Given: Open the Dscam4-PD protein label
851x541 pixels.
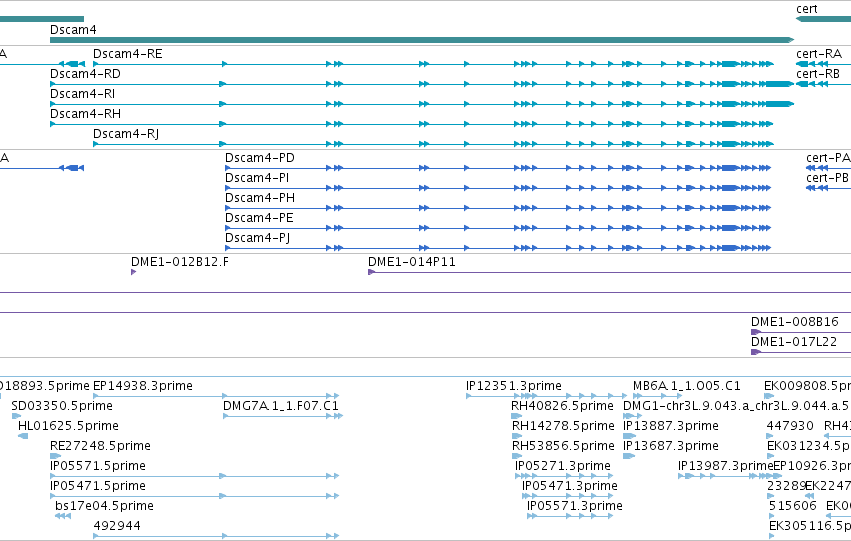Looking at the screenshot, I should tap(260, 158).
